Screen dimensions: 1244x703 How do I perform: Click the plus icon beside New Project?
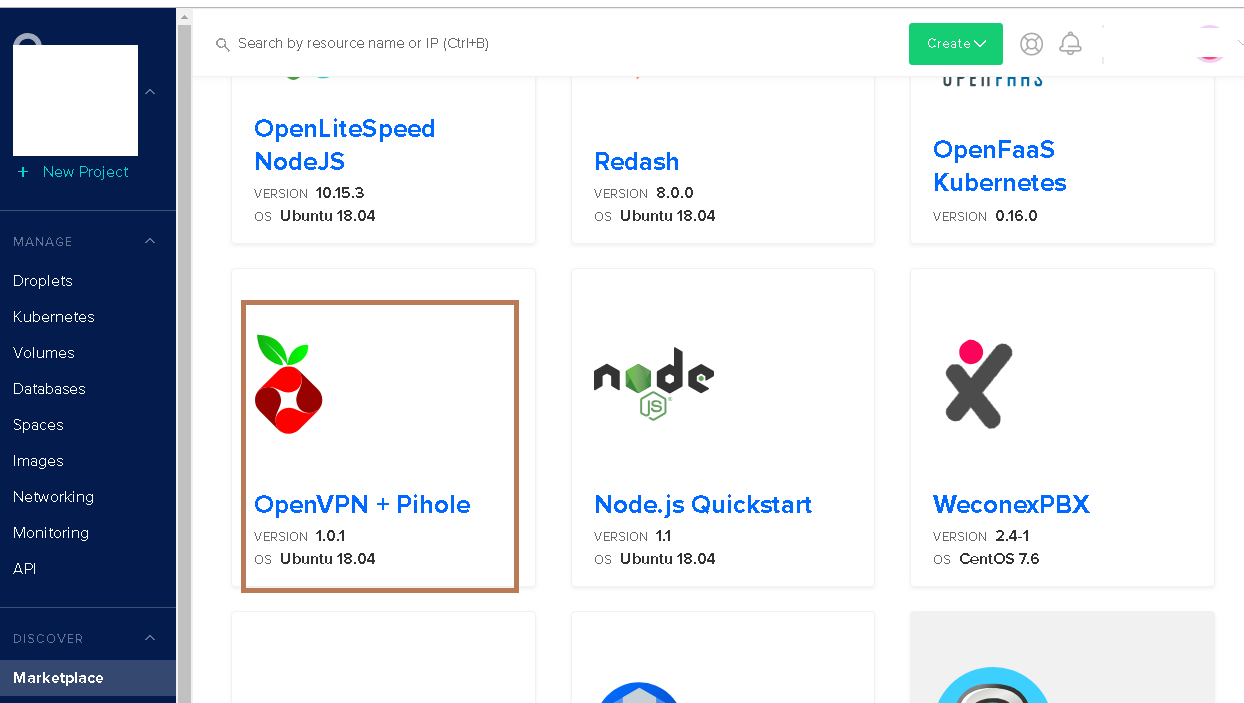[x=23, y=172]
